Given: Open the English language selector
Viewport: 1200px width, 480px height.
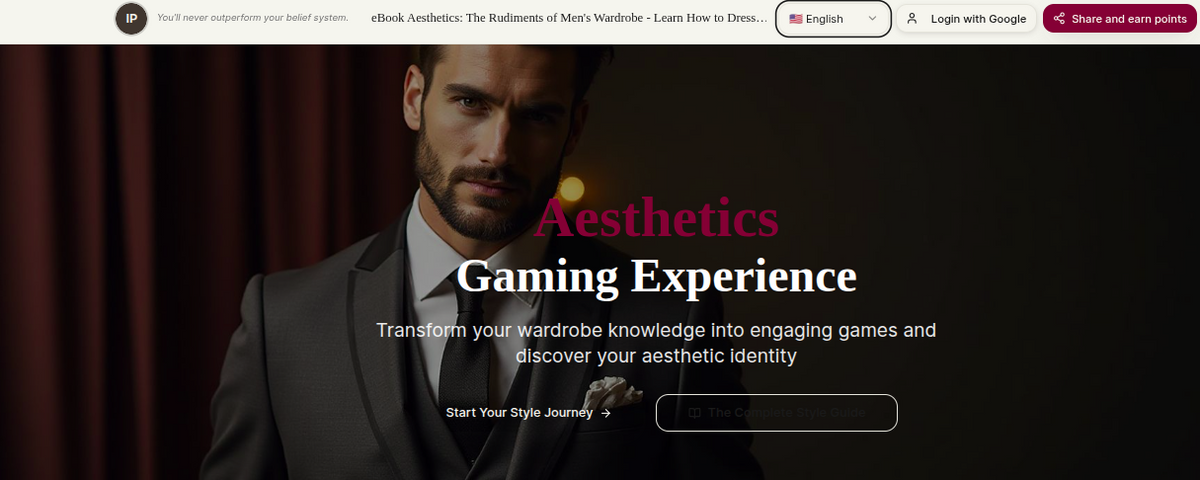Looking at the screenshot, I should point(833,19).
